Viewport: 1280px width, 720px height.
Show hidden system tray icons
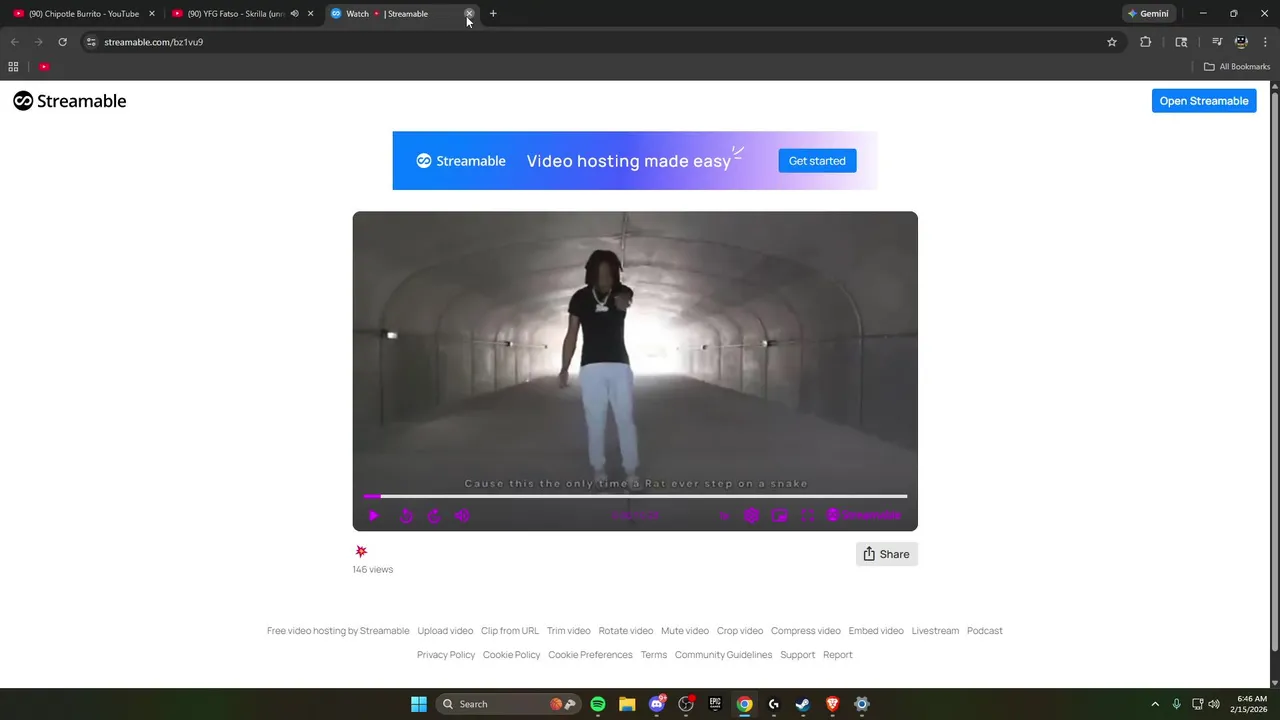1155,704
